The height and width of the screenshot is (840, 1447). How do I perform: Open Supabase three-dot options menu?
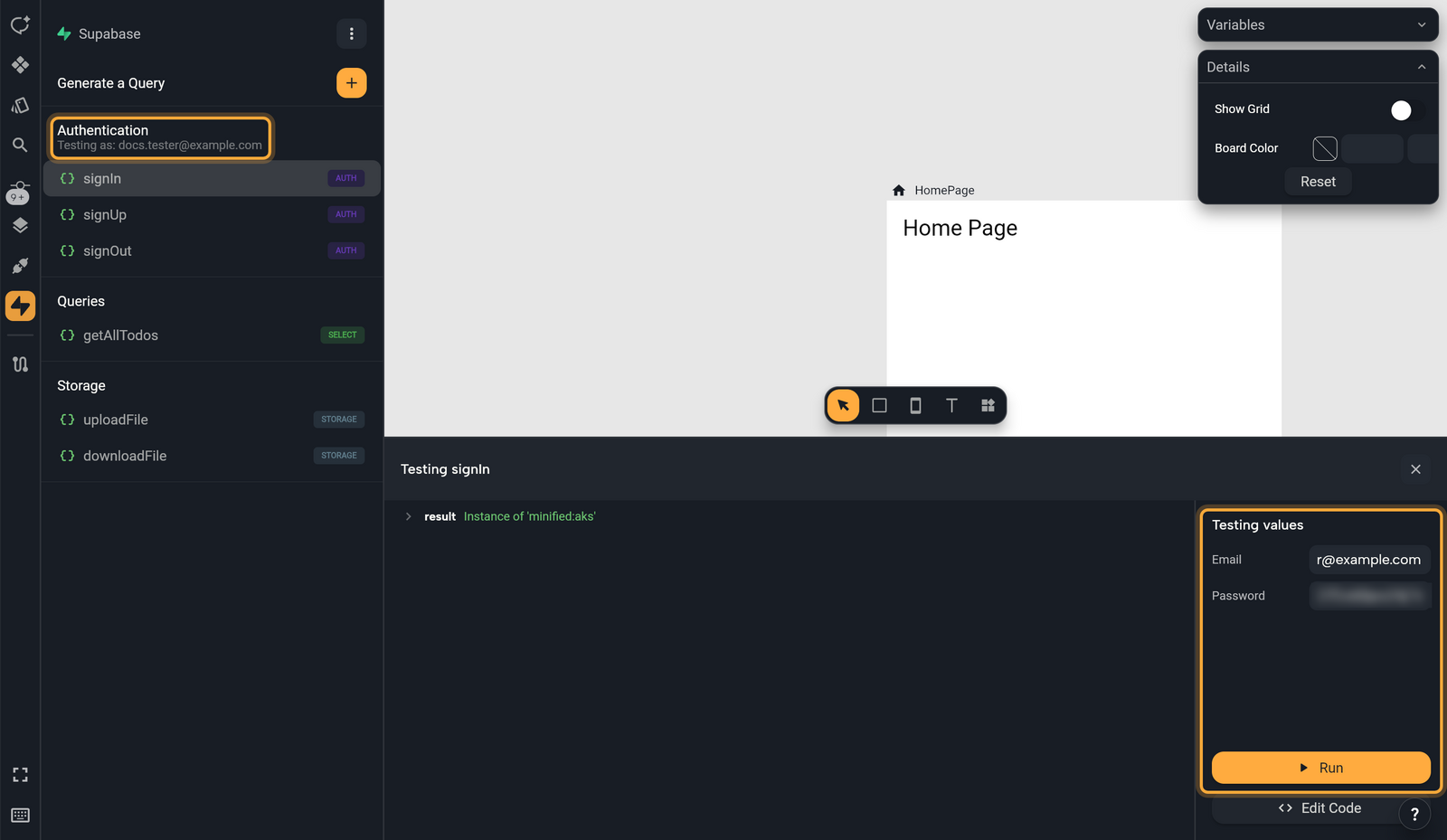pos(352,33)
